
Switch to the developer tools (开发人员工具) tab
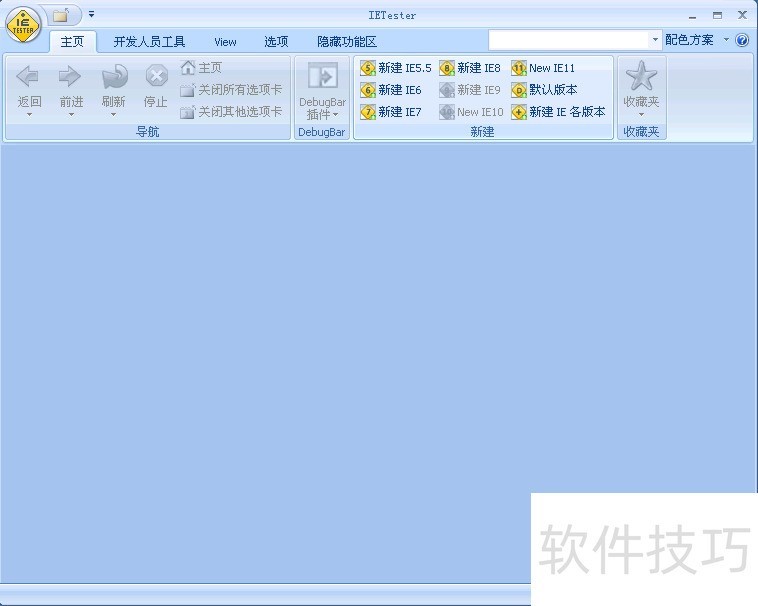pyautogui.click(x=149, y=42)
